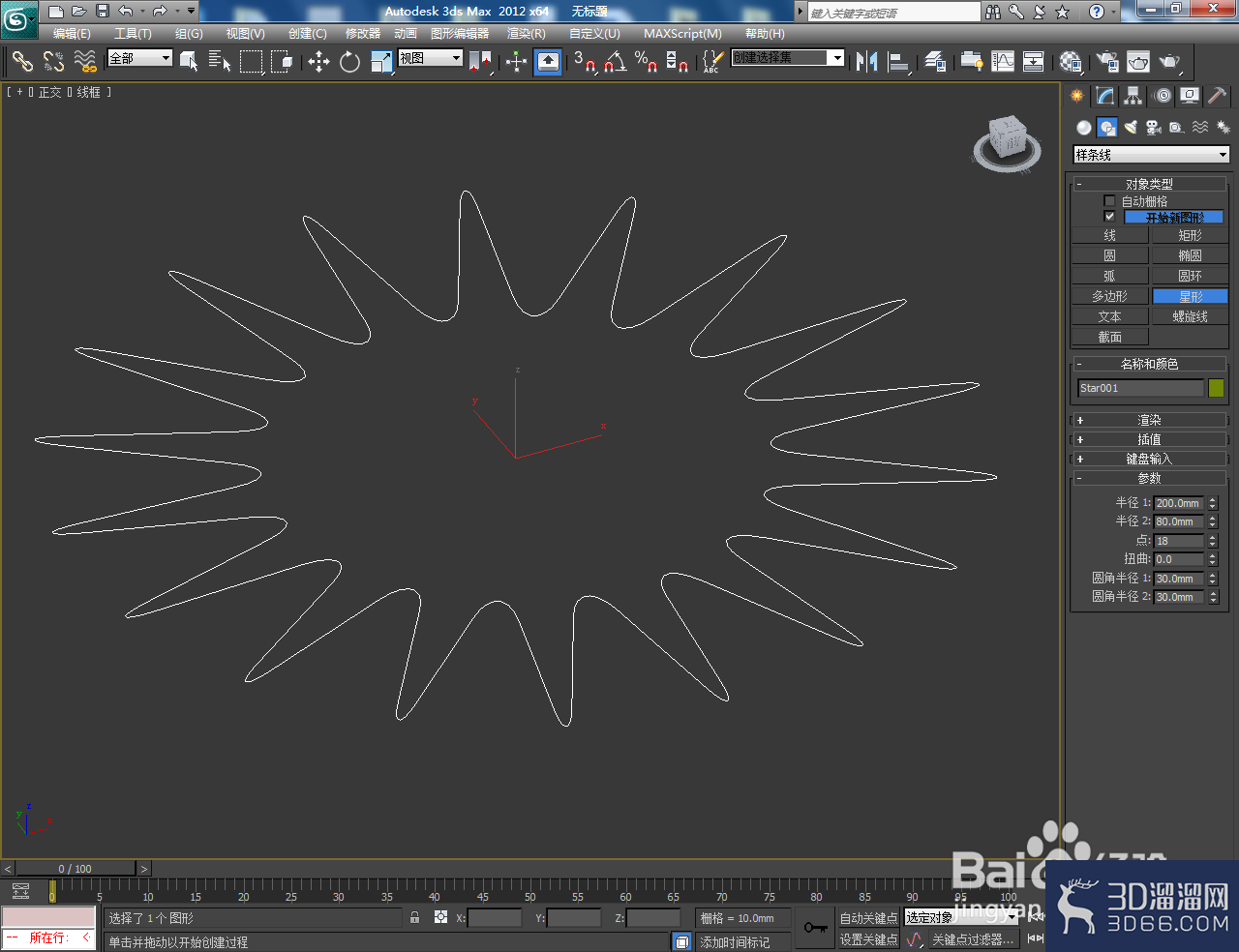Click the 点 spinner arrows
1239x952 pixels.
pos(1212,541)
